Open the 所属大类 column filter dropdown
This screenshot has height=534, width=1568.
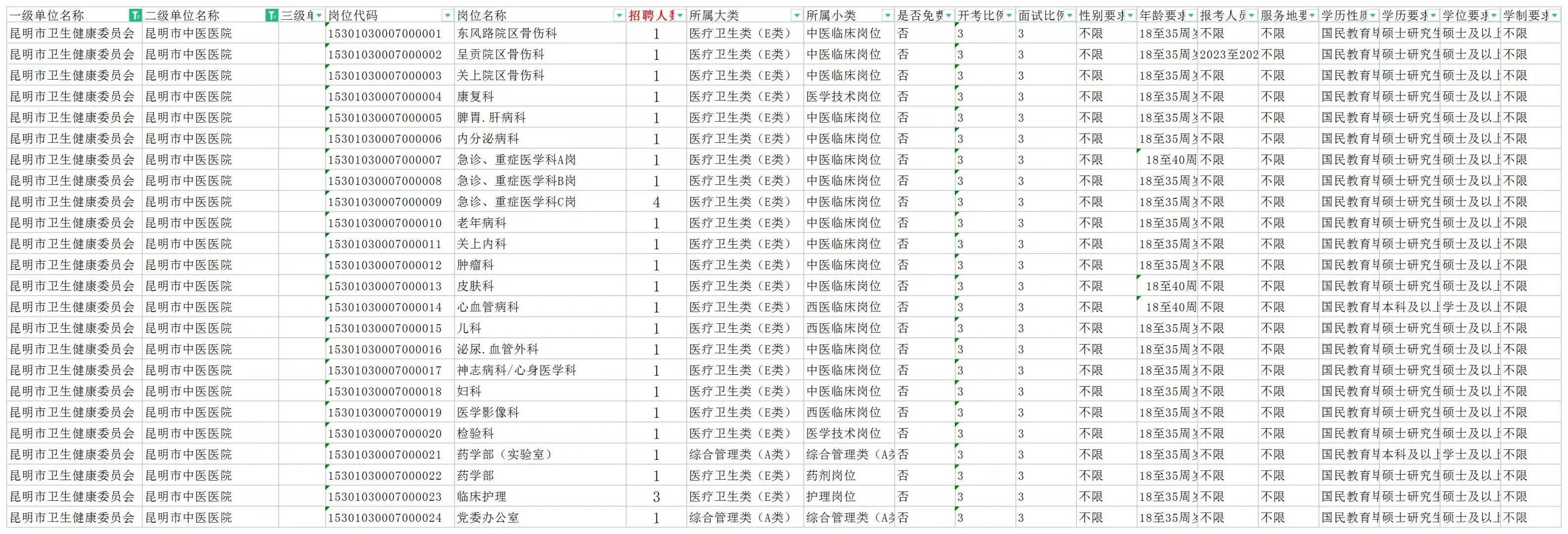tap(797, 15)
